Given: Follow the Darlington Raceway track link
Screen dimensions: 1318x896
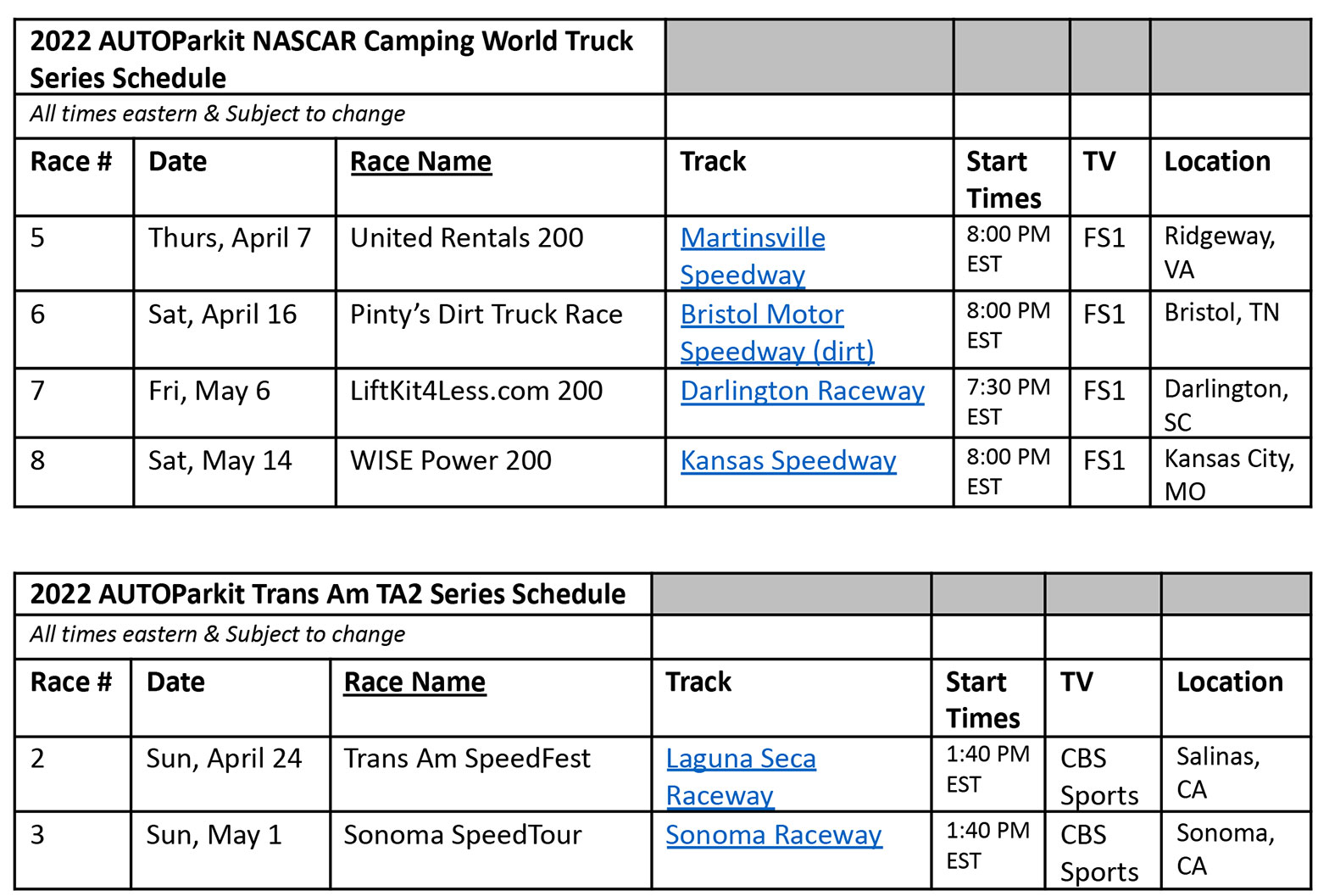Looking at the screenshot, I should (x=802, y=391).
